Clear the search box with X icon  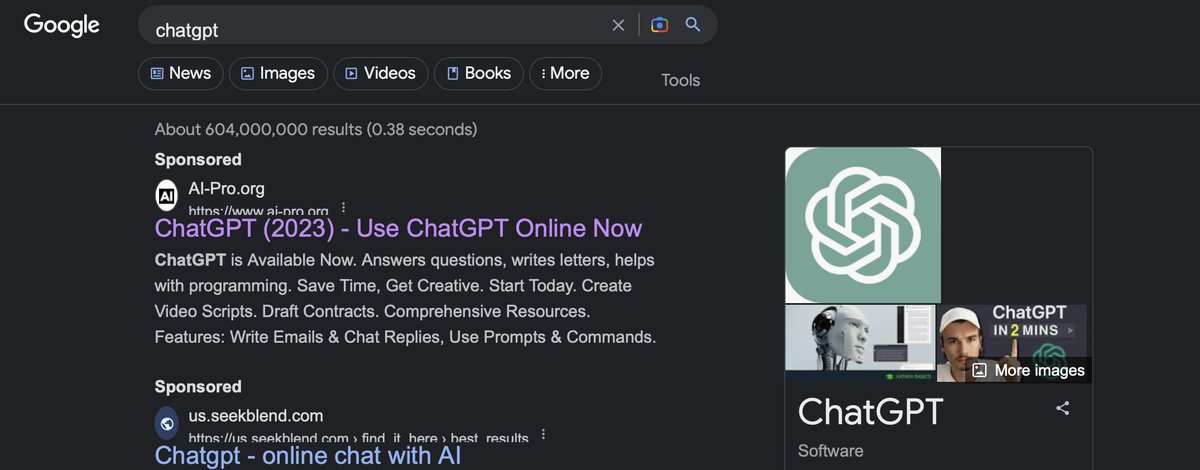click(x=618, y=25)
